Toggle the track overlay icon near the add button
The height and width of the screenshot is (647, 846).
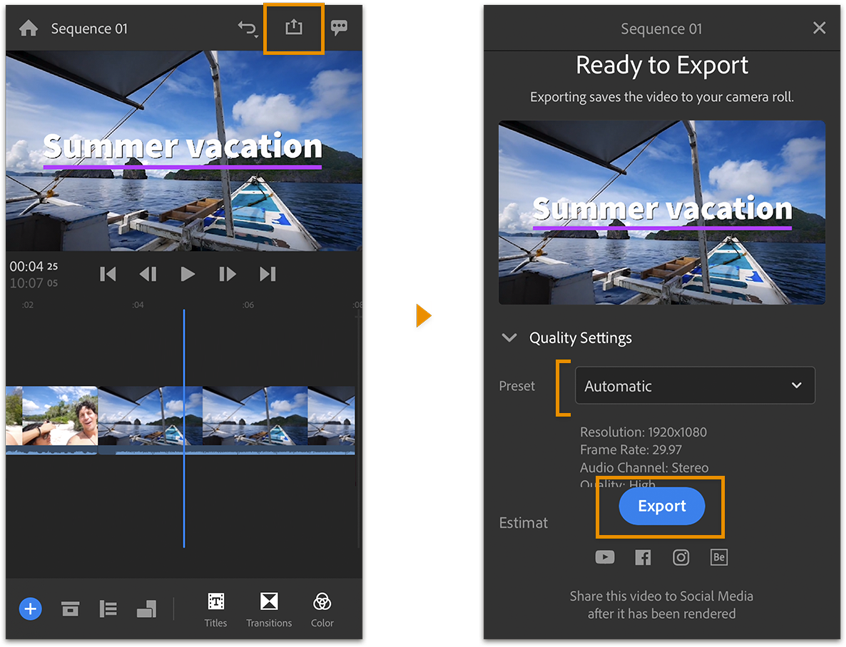coord(70,609)
